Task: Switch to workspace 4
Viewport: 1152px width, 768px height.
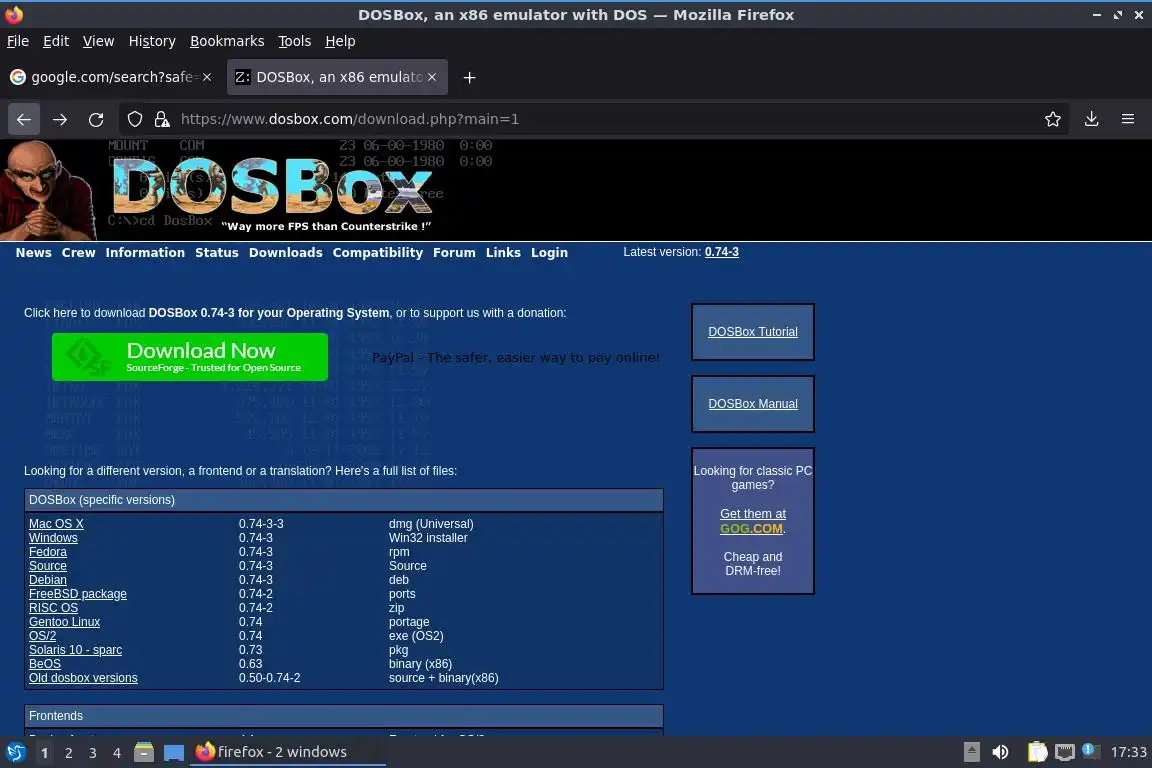Action: tap(117, 753)
